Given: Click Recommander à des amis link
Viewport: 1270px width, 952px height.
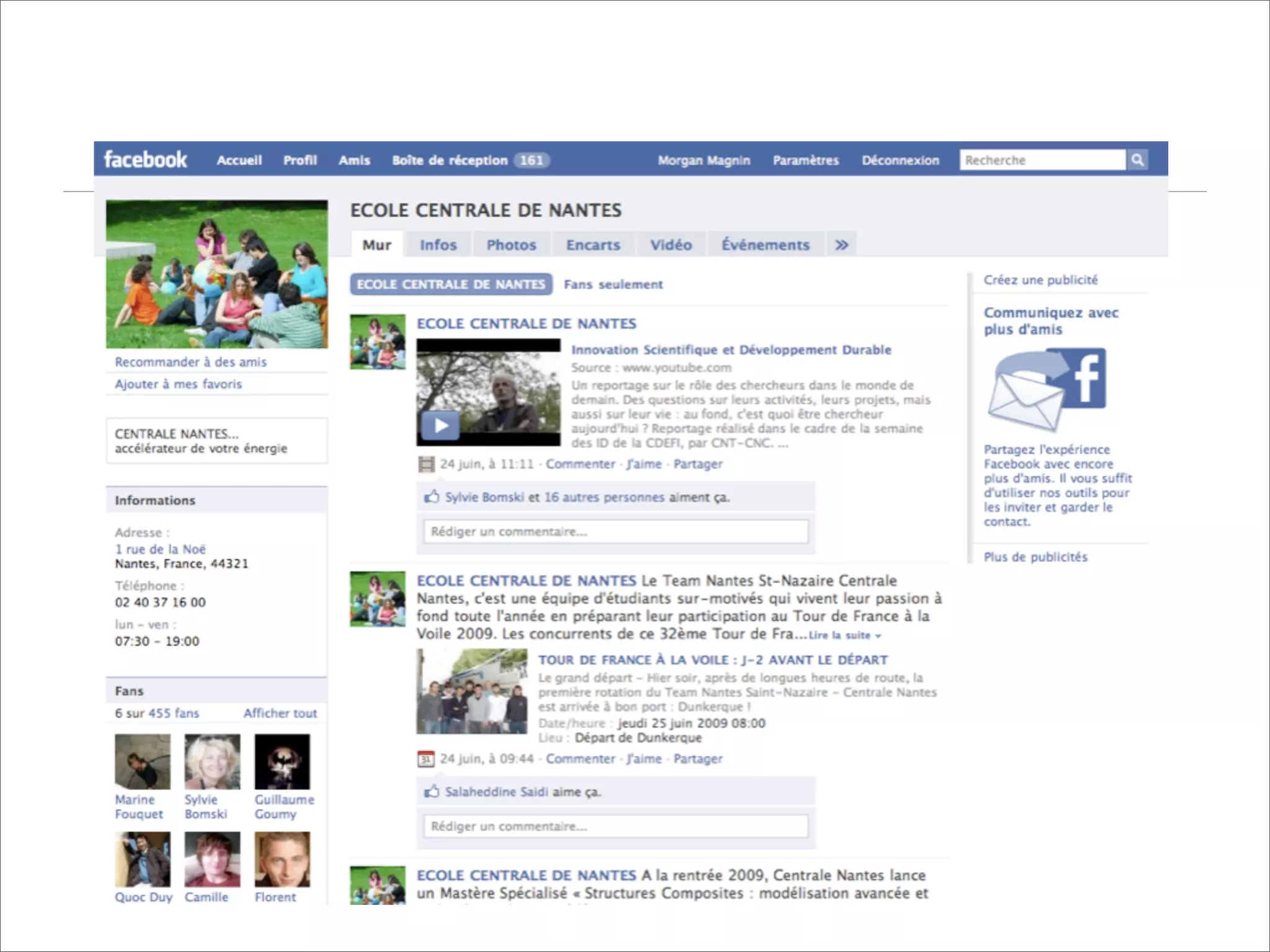Looking at the screenshot, I should pos(190,362).
